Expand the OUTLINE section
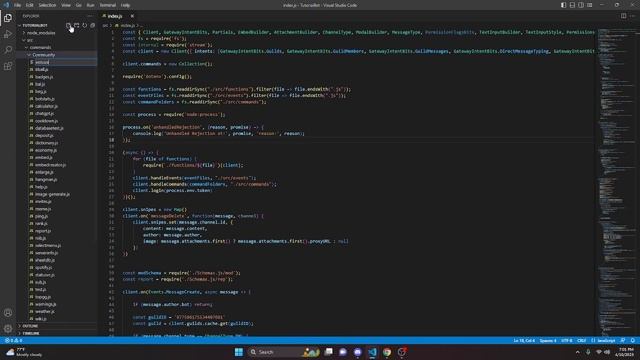The width and height of the screenshot is (640, 360). click(x=56, y=326)
